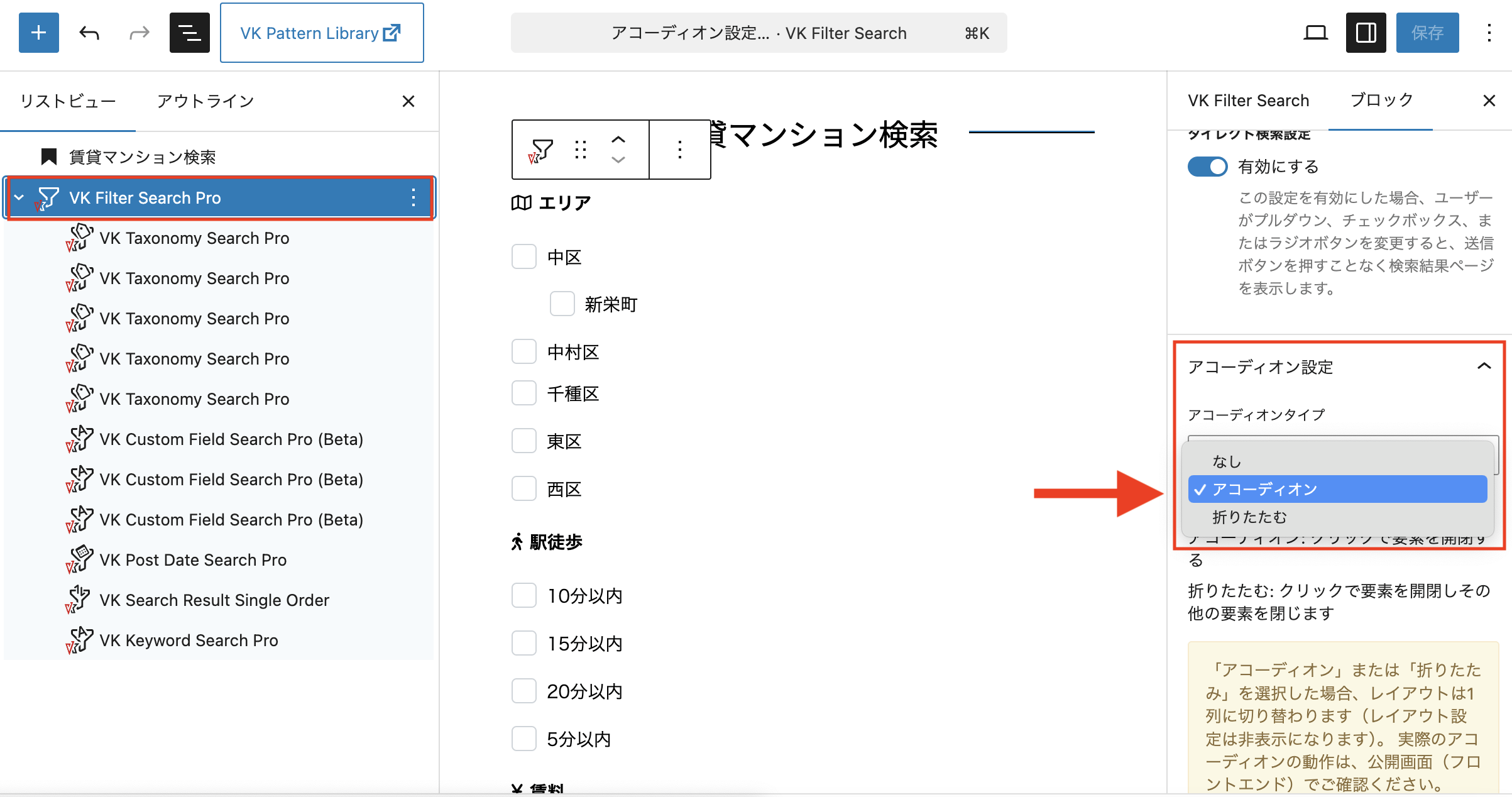Undo the last change
The width and height of the screenshot is (1512, 797).
(x=89, y=33)
